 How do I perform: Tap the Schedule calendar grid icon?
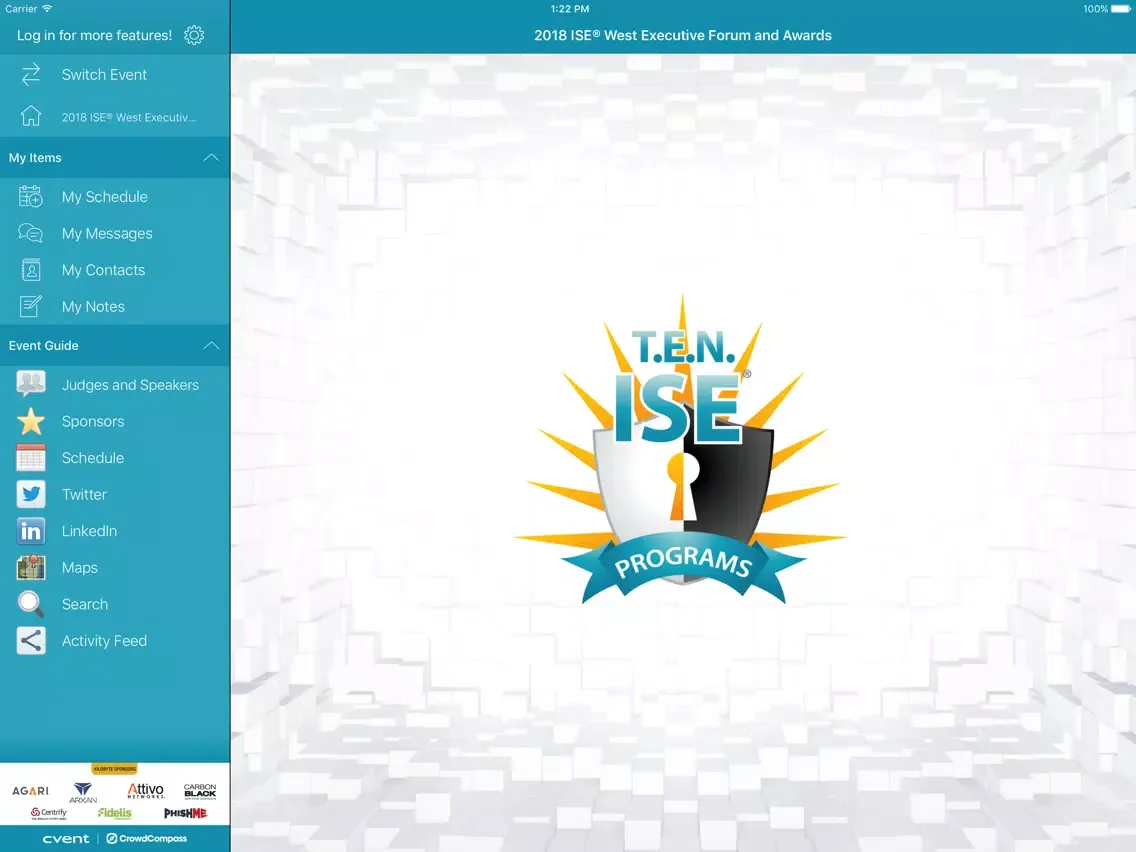point(30,458)
